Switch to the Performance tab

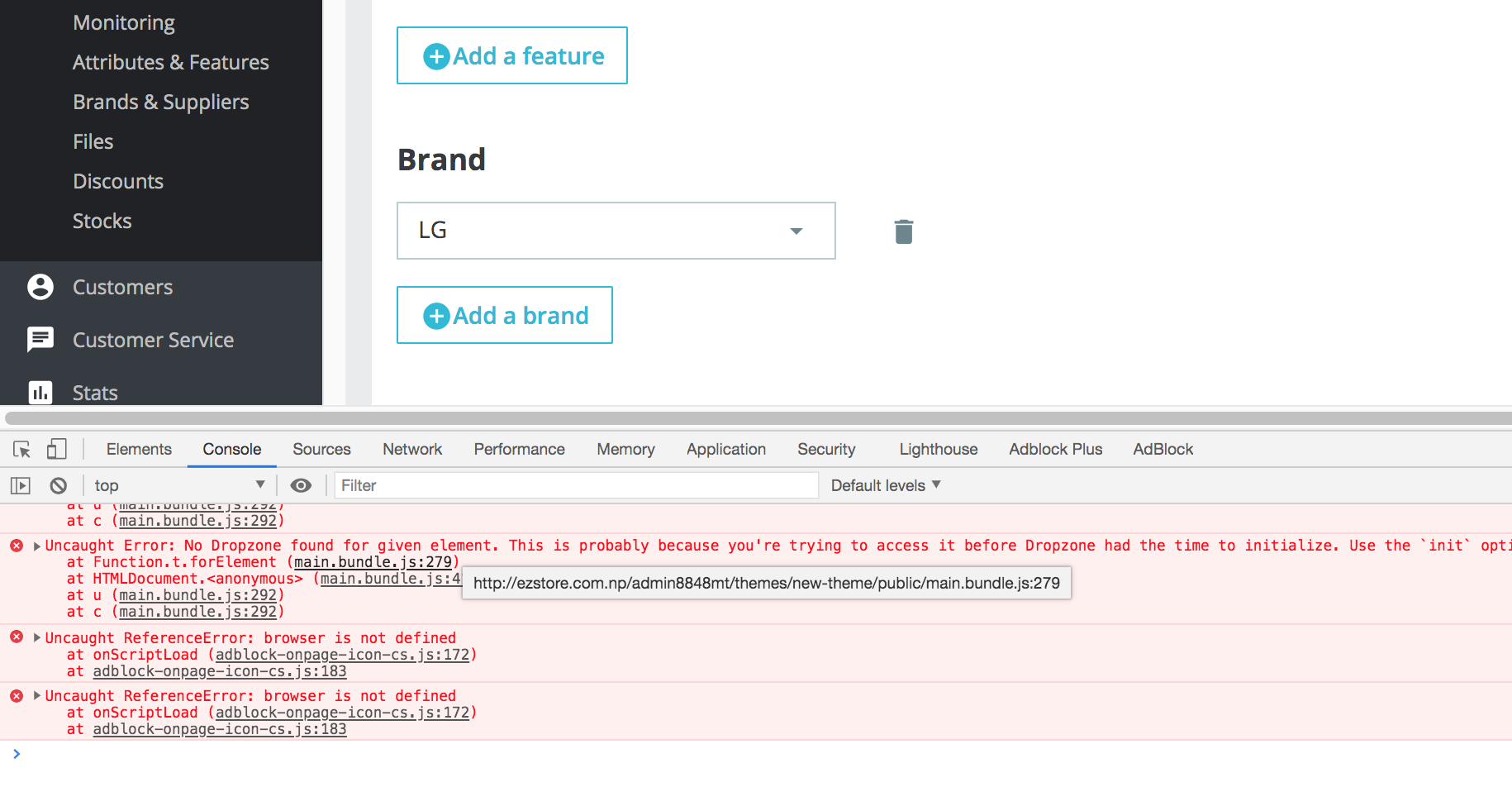520,449
